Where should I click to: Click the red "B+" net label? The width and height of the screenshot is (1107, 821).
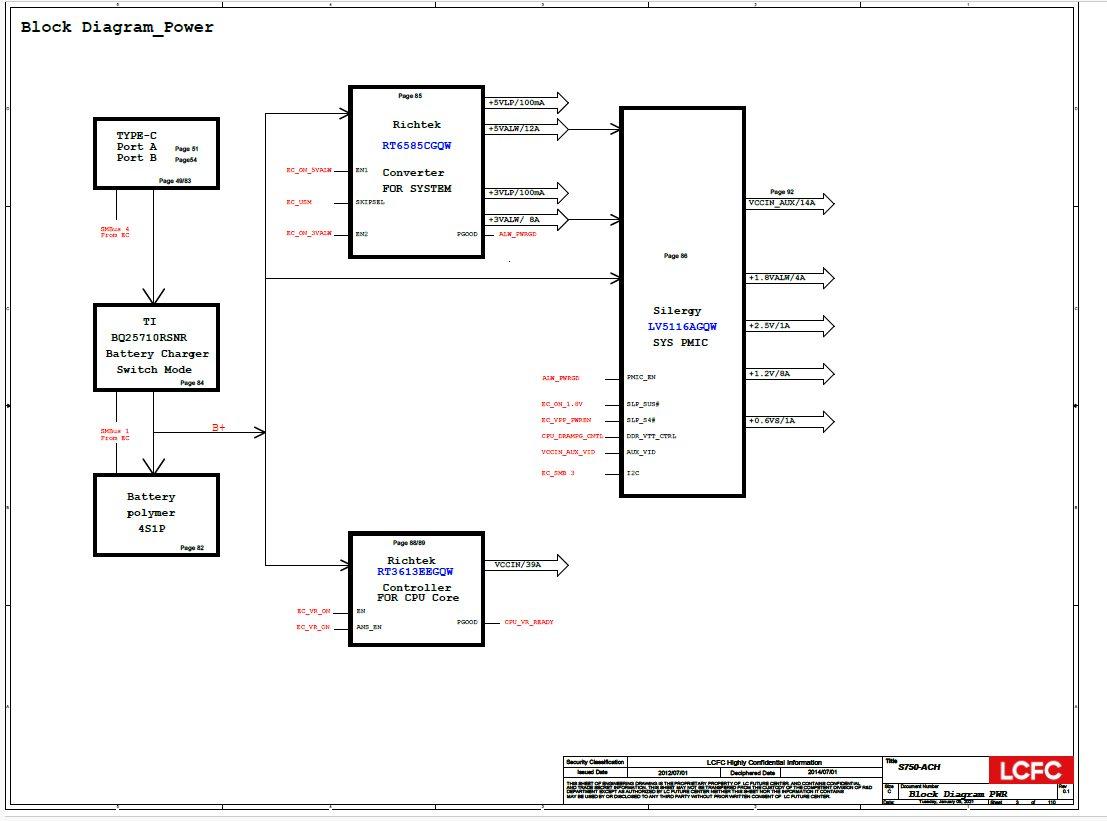click(x=219, y=428)
